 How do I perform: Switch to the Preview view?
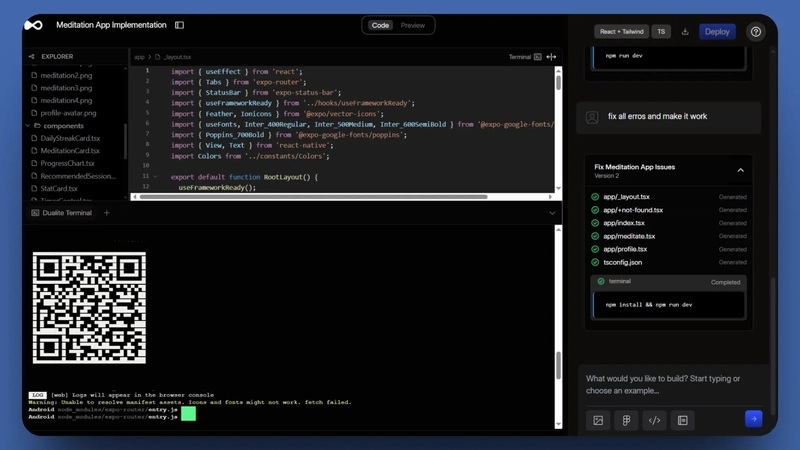tap(413, 25)
